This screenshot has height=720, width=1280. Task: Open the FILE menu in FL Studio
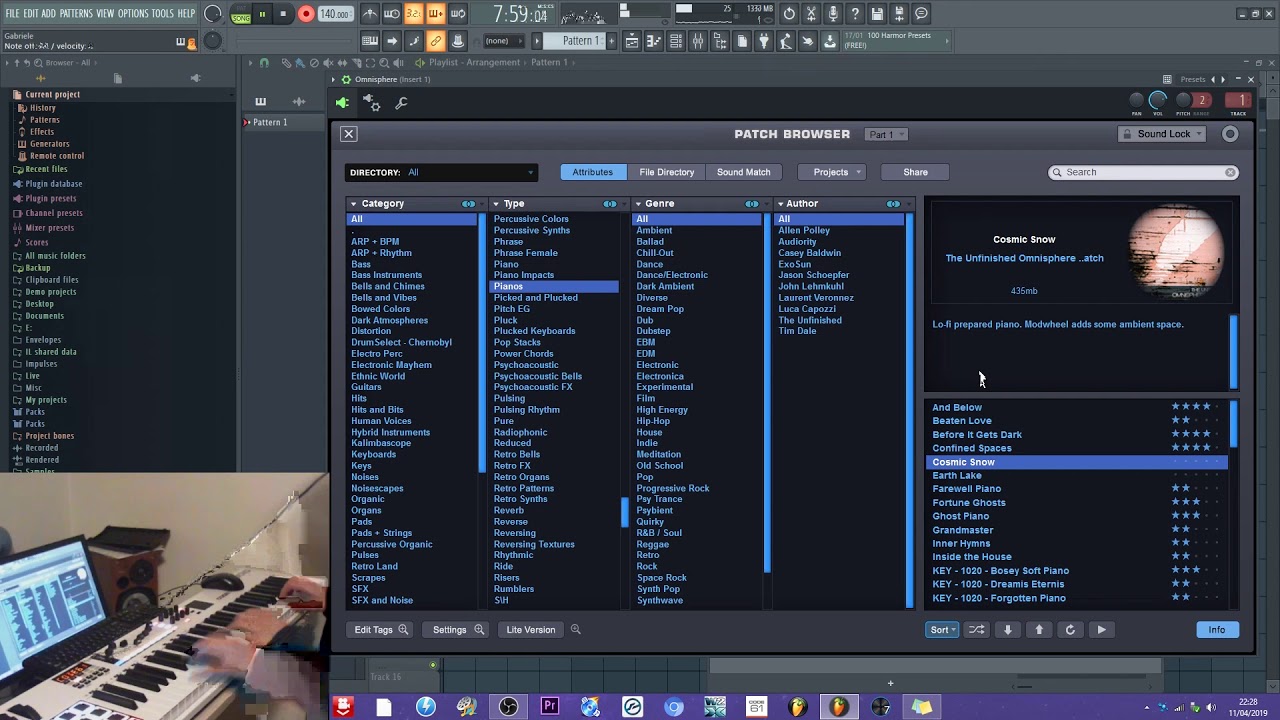[x=13, y=14]
